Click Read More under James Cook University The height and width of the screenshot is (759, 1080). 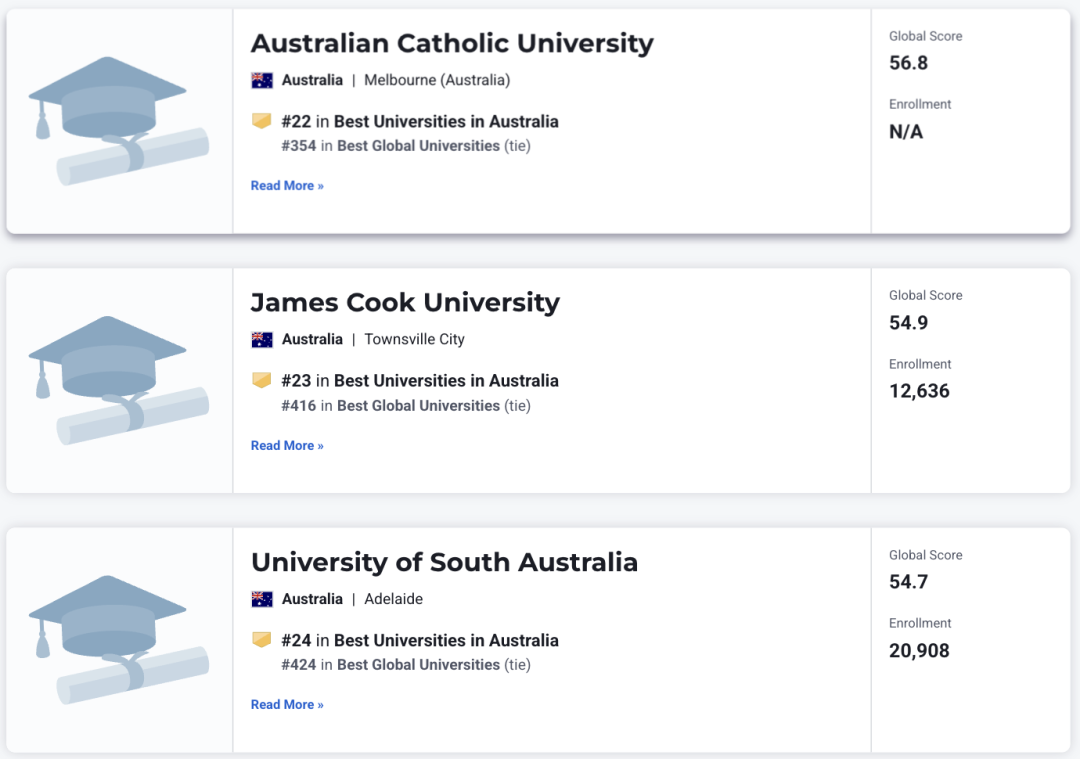287,446
